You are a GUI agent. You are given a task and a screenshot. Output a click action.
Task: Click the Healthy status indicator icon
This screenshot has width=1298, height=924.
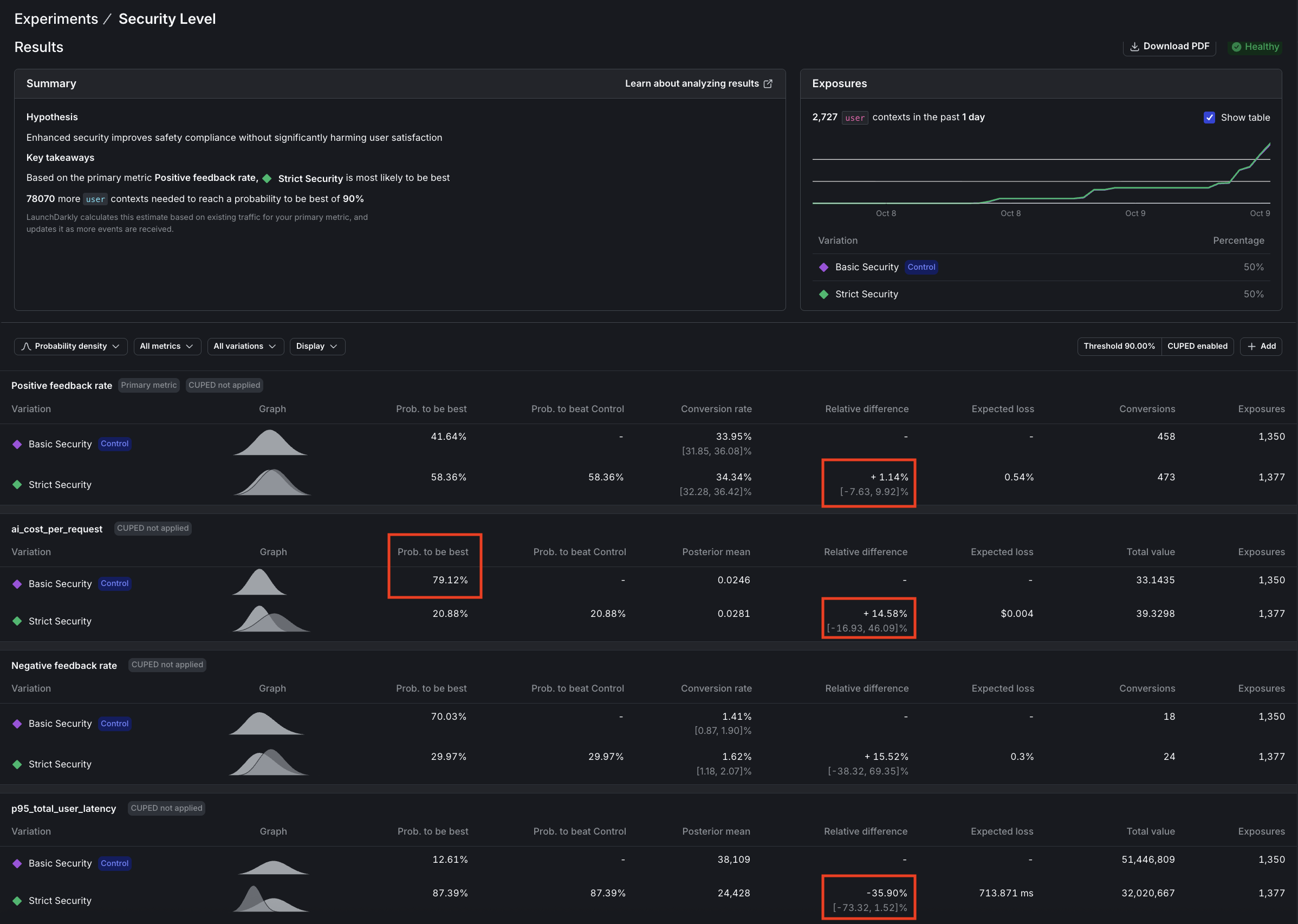[1236, 47]
